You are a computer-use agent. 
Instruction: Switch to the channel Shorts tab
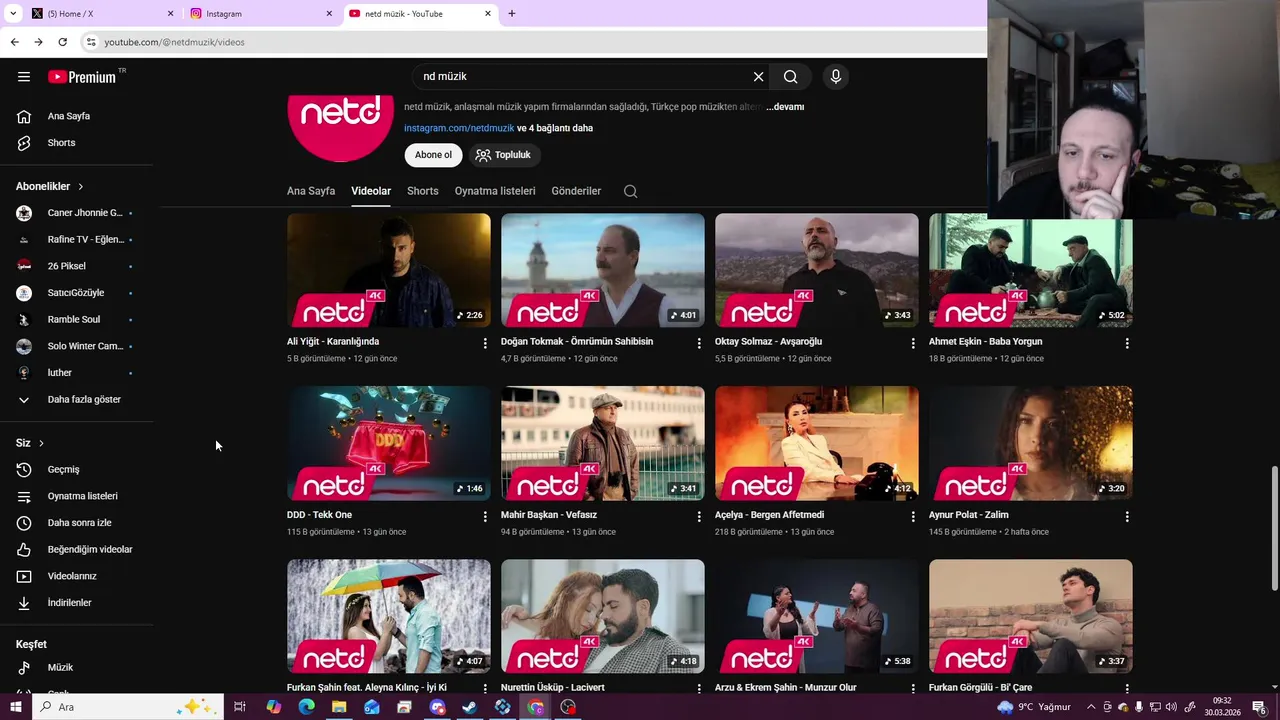(x=423, y=191)
